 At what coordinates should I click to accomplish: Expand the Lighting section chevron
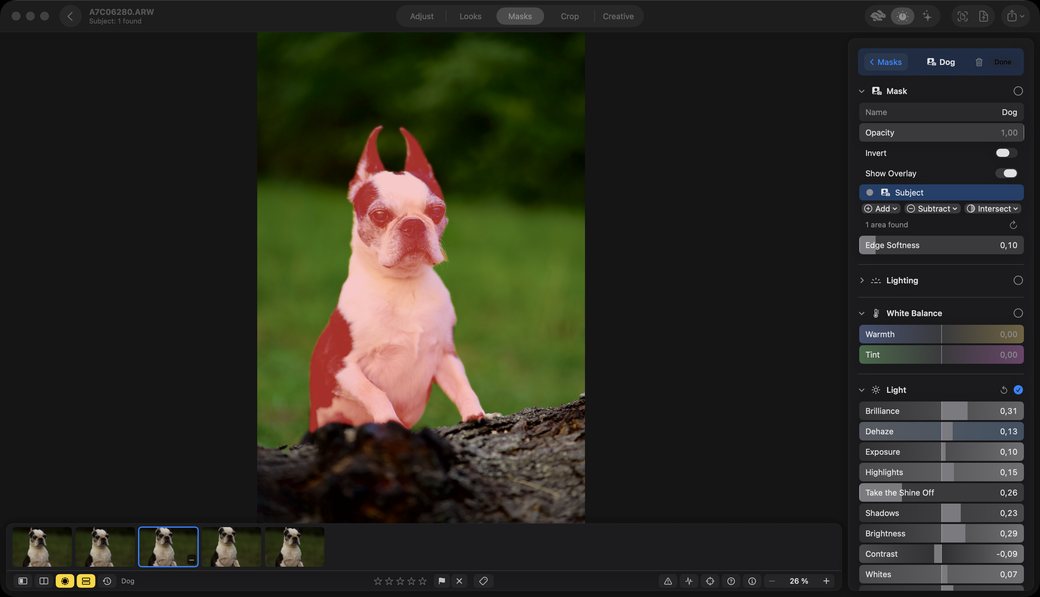tap(862, 281)
